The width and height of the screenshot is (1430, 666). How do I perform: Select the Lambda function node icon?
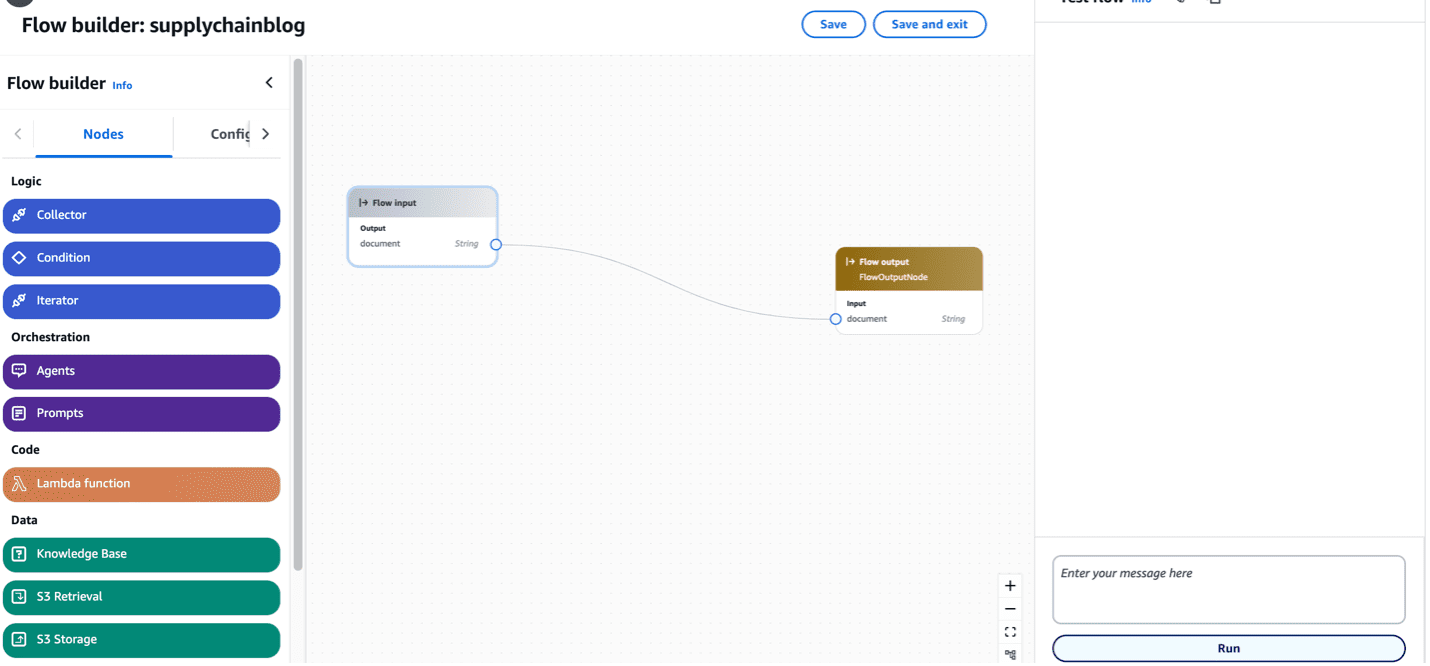pos(18,484)
